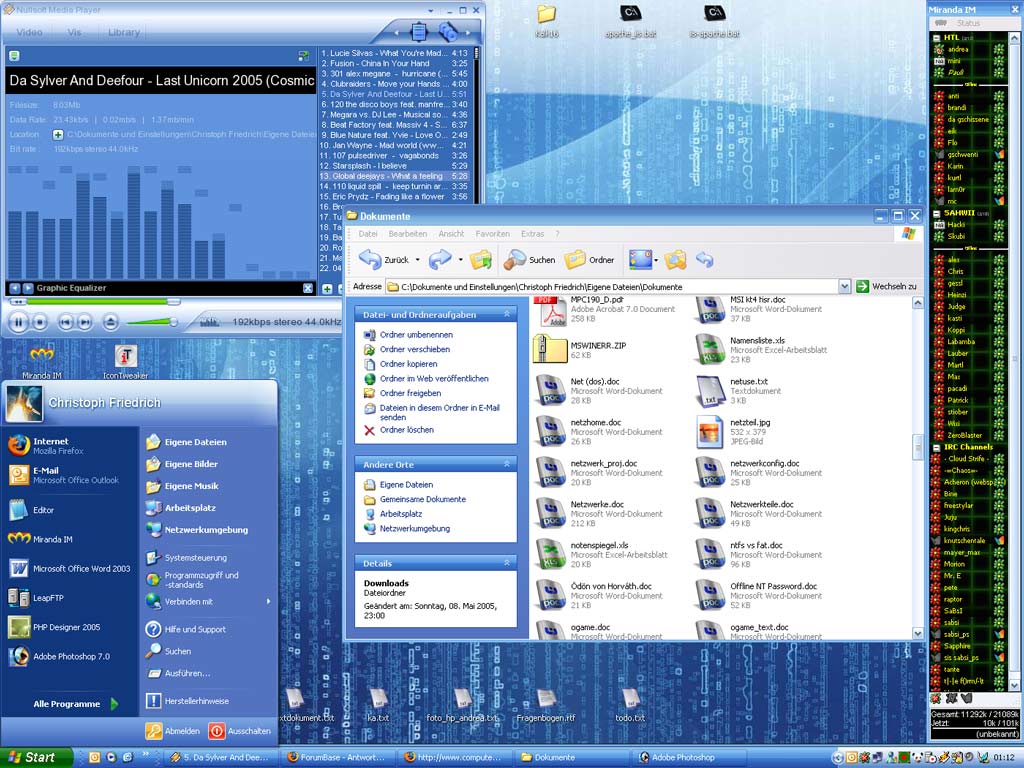
Task: Open the Favoriten menu
Action: [492, 234]
